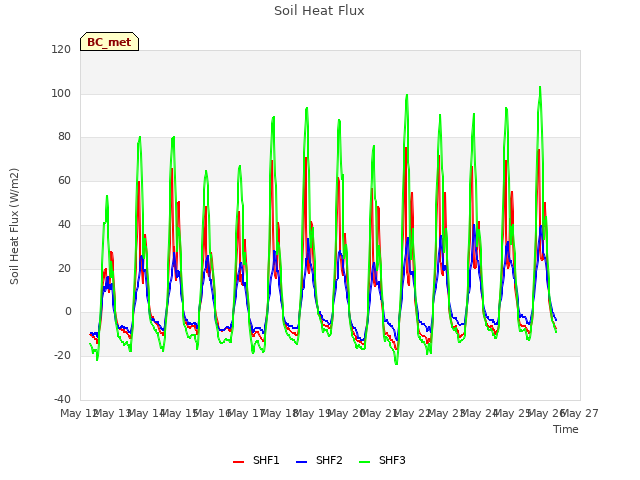Viewport: 640px width, 480px height.
Task: Click the green SHF3 peak above 100
Action: pyautogui.click(x=540, y=87)
